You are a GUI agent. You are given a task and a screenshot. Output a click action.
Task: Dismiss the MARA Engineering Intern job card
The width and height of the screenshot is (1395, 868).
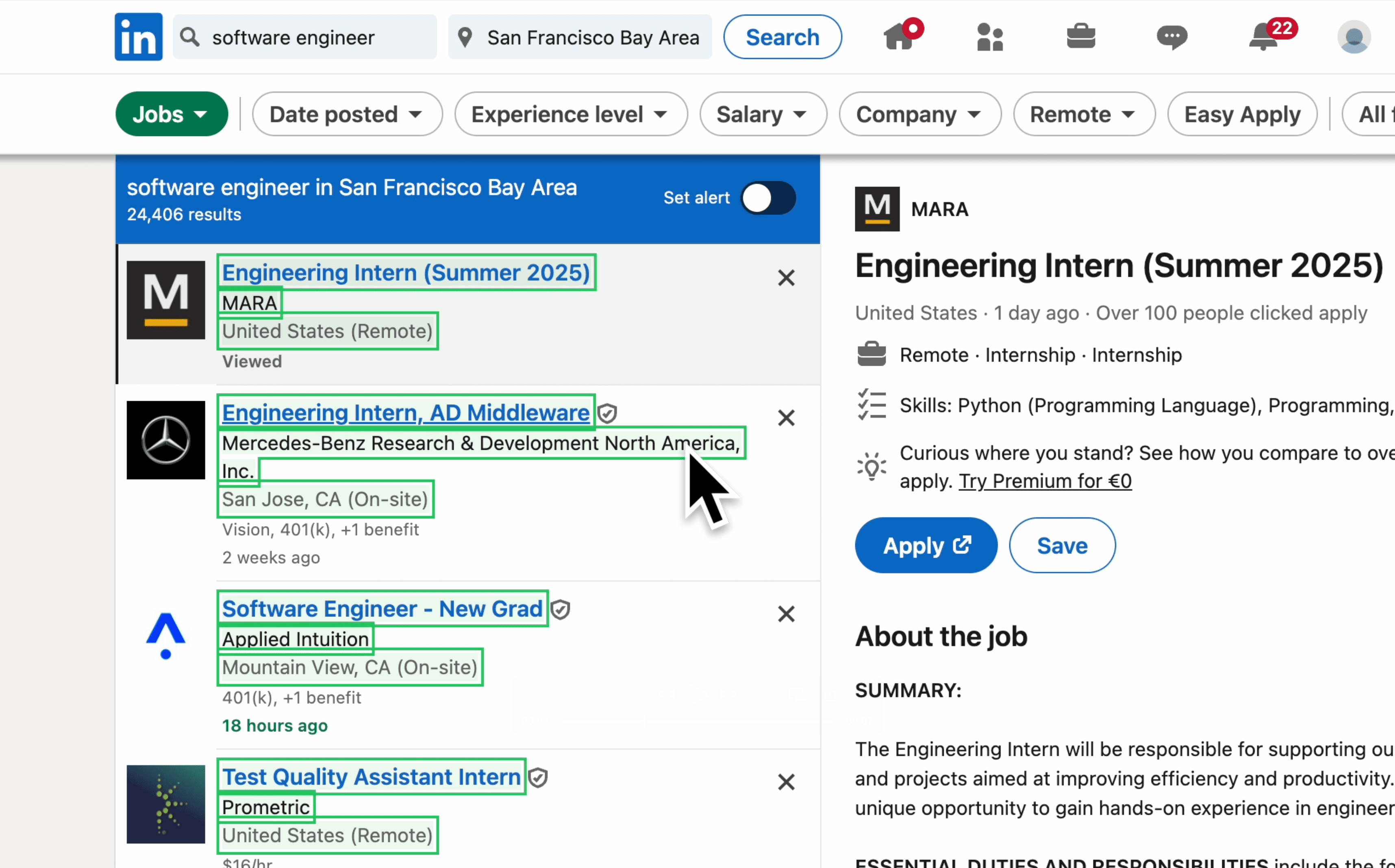(786, 278)
